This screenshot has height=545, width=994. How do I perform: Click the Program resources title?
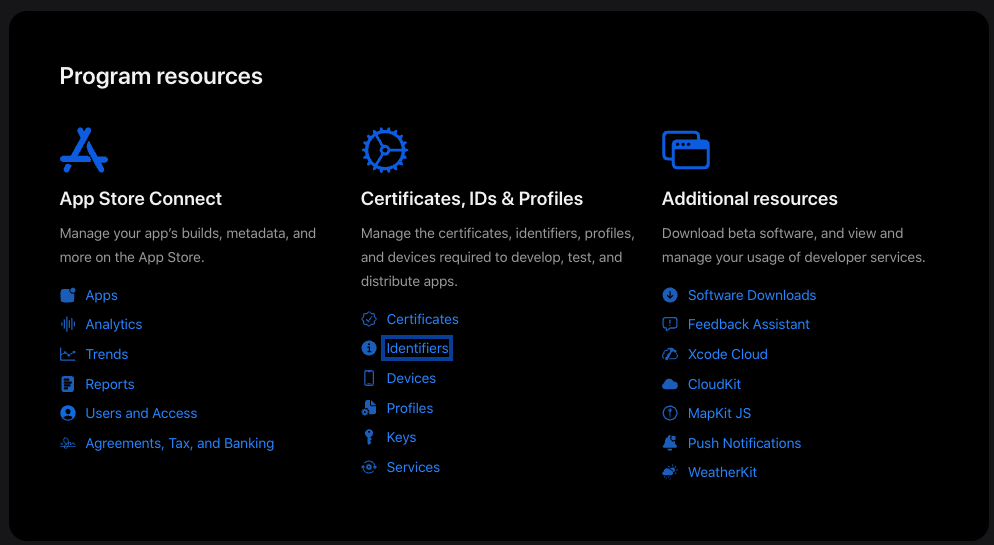[161, 76]
